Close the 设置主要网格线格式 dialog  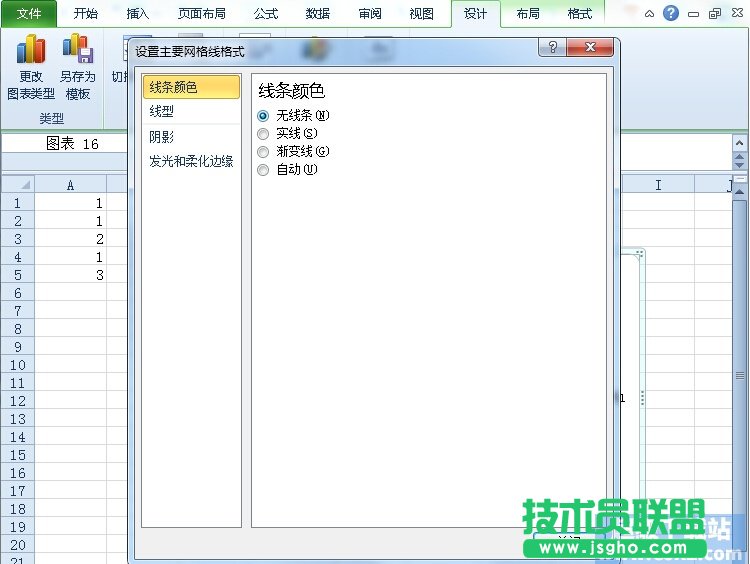[x=591, y=47]
